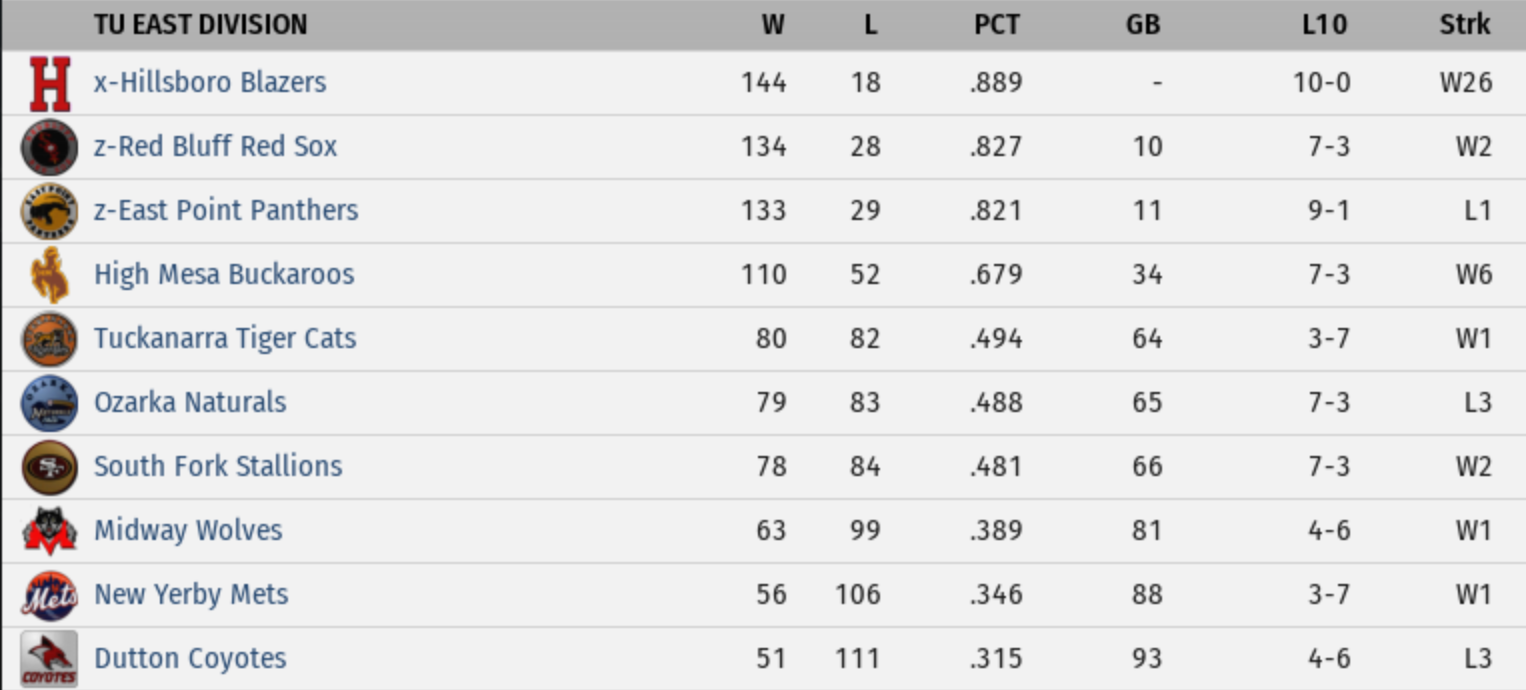This screenshot has height=690, width=1526.
Task: Click the Dutton Coyotes team logo
Action: [x=49, y=659]
